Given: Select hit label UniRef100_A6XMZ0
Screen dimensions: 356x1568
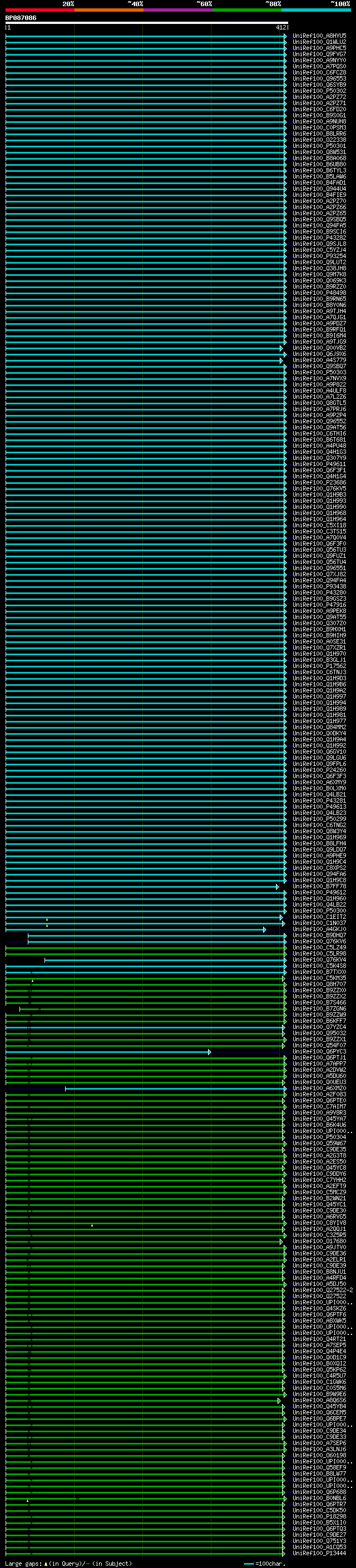Looking at the screenshot, I should (x=319, y=1089).
